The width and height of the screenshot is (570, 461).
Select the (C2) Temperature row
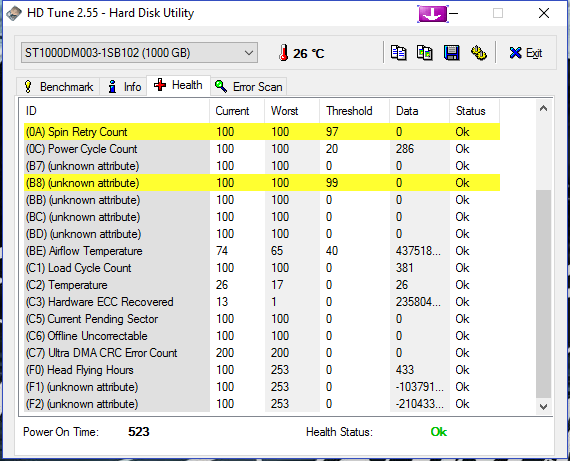(x=262, y=285)
